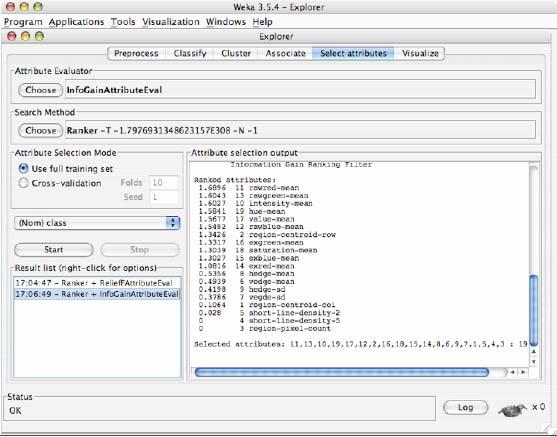Click the output scroll up arrow

click(x=533, y=352)
